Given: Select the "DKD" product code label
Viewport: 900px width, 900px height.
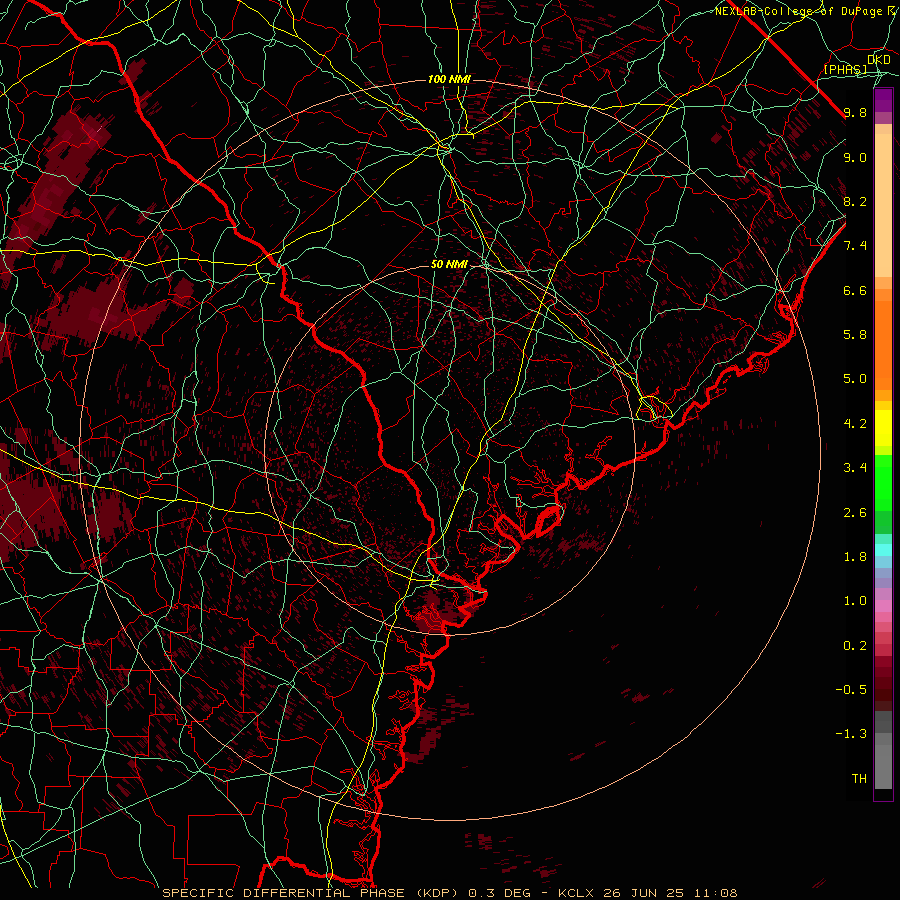Looking at the screenshot, I should pyautogui.click(x=879, y=59).
